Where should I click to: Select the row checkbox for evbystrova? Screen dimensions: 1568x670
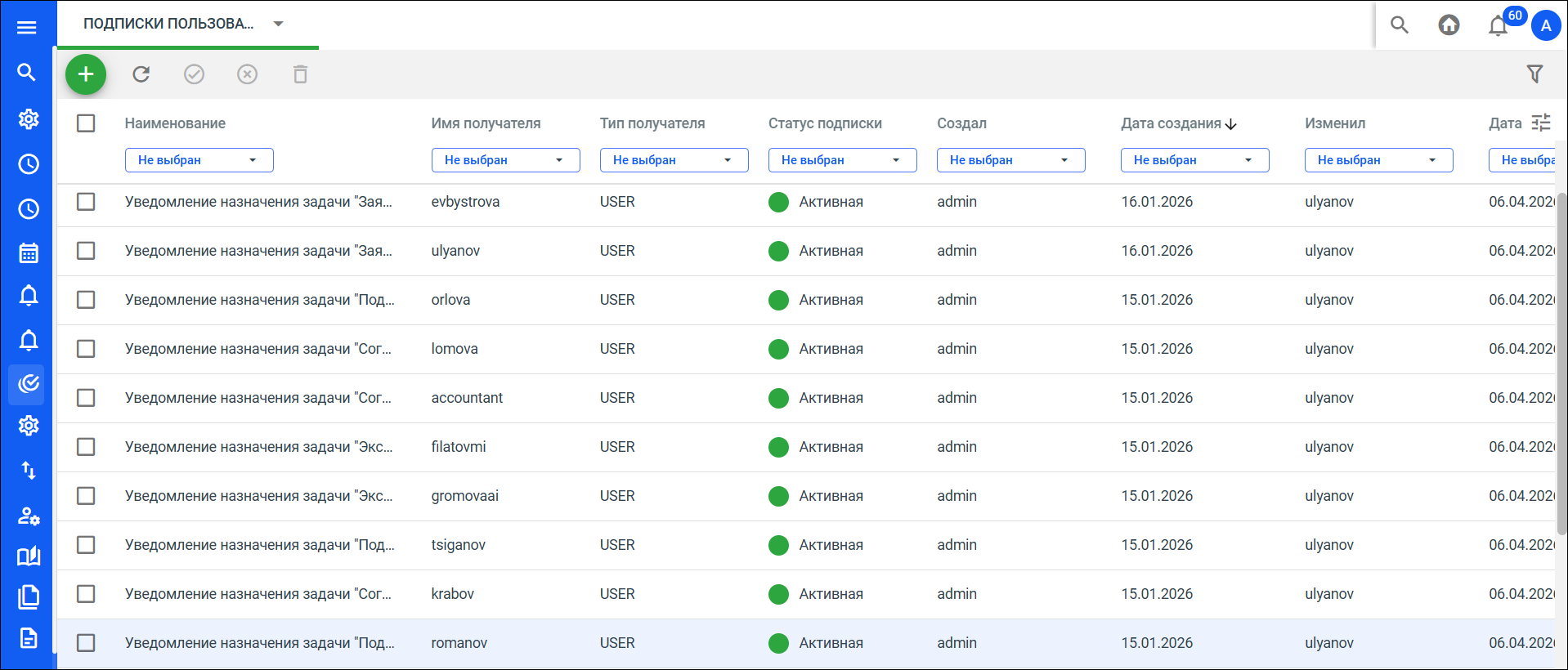coord(86,202)
